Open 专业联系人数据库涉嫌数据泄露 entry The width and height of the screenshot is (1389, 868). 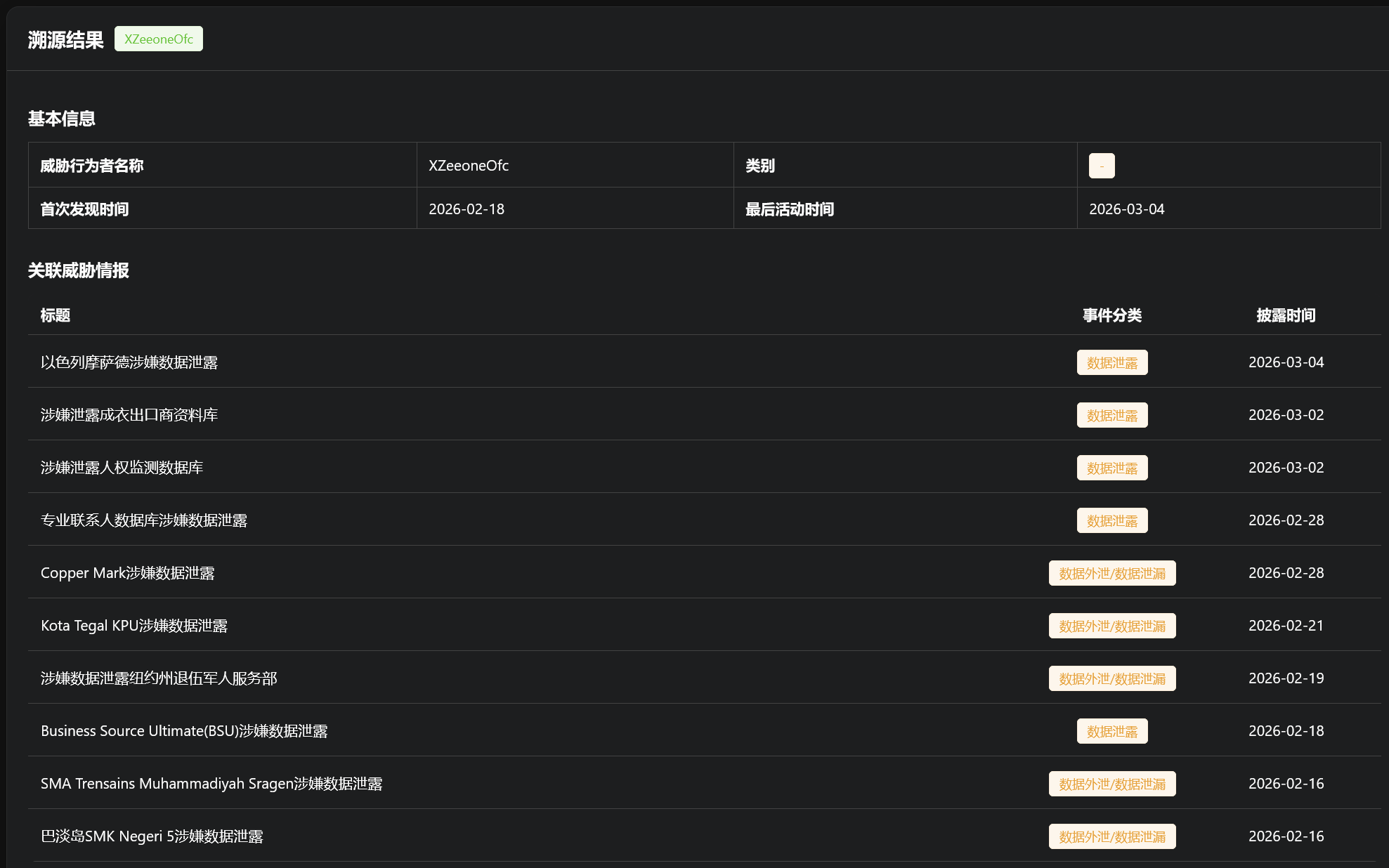(x=144, y=520)
